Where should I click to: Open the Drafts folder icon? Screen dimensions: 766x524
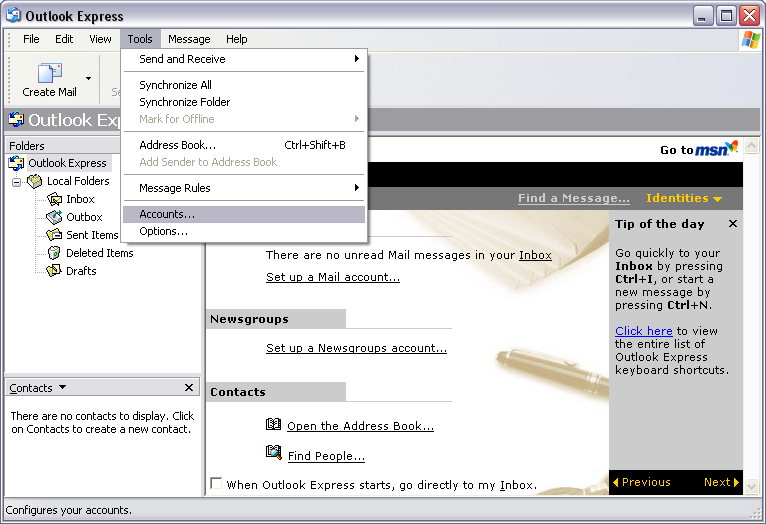54,271
